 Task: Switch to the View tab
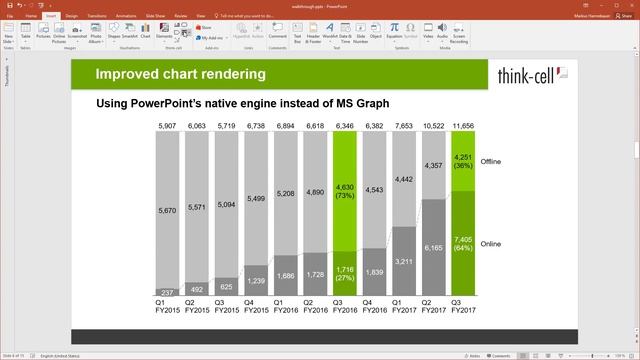click(201, 16)
